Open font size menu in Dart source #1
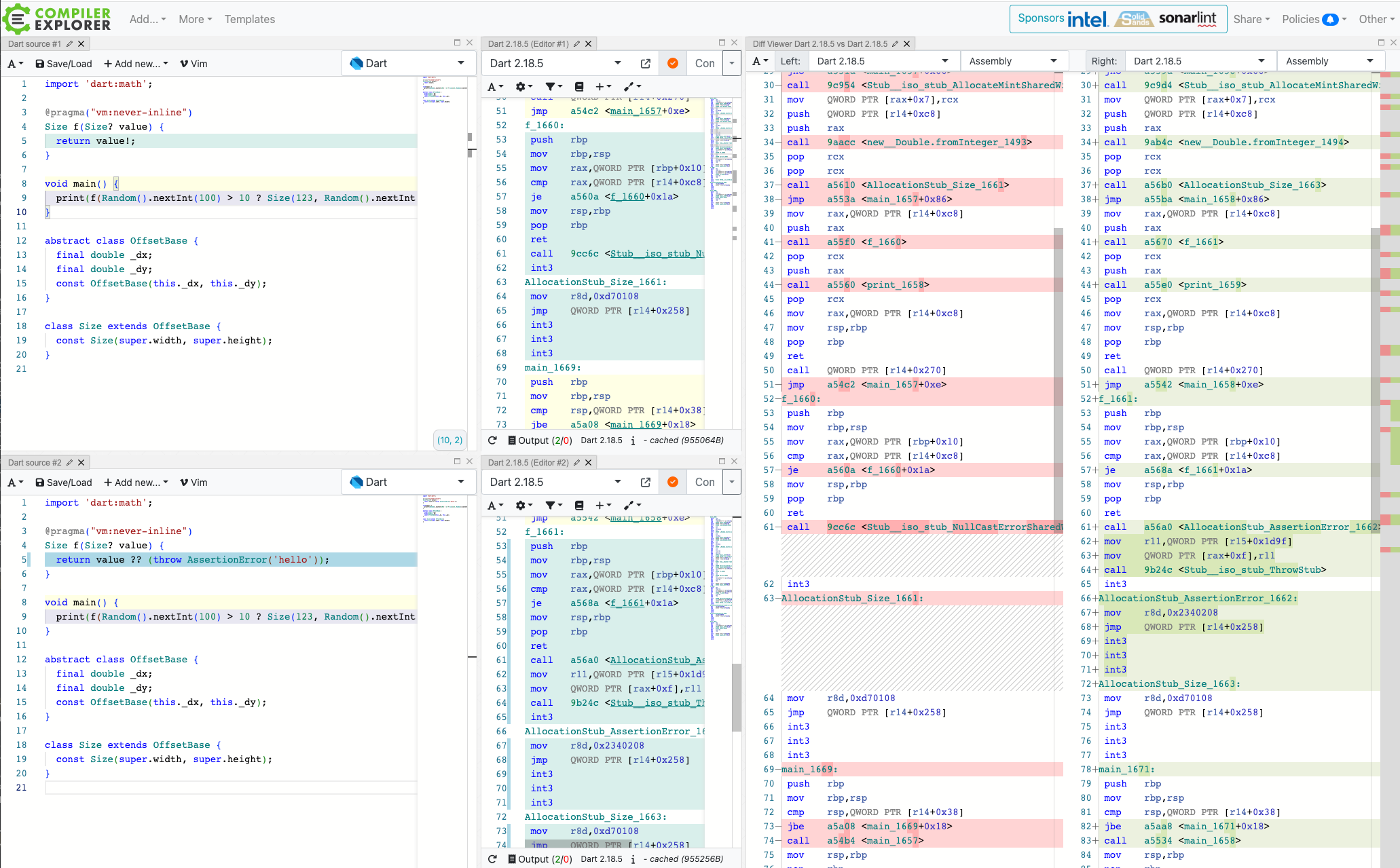Viewport: 1400px width, 868px height. pyautogui.click(x=16, y=64)
